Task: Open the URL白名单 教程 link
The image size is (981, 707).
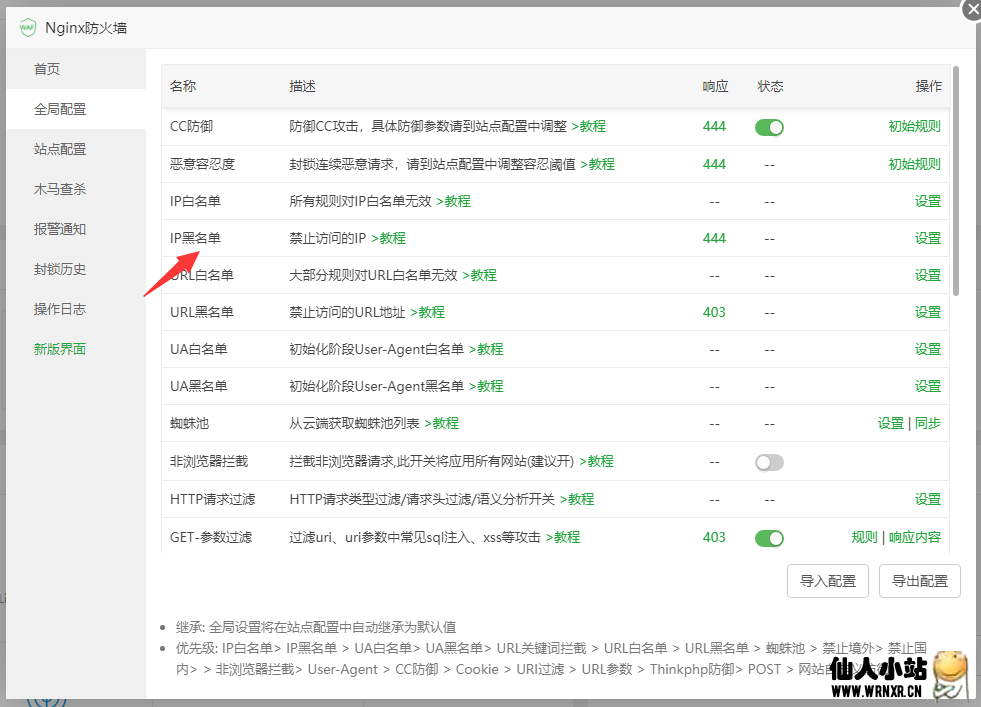Action: (479, 275)
